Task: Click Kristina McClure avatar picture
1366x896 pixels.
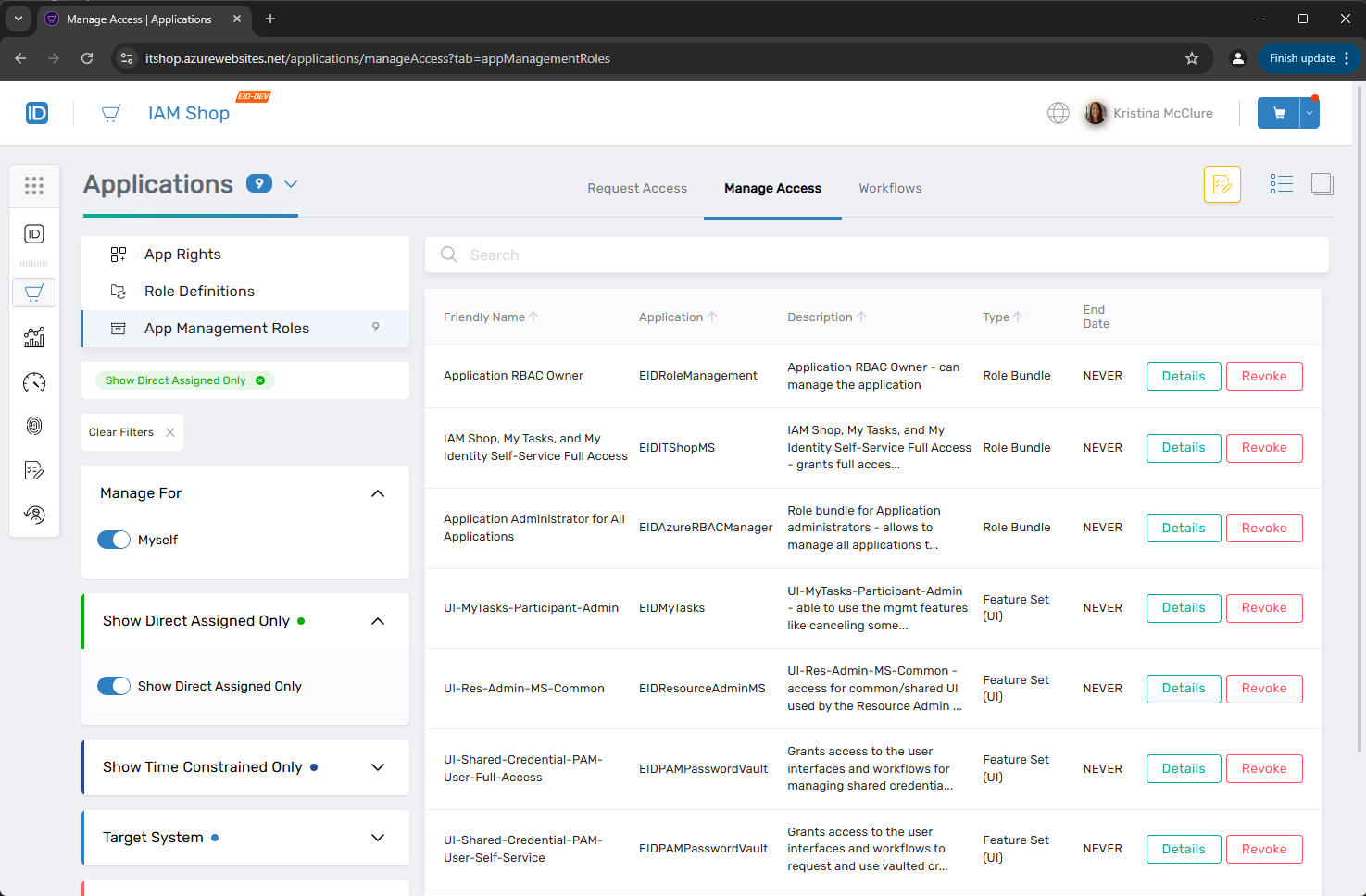Action: click(x=1096, y=113)
